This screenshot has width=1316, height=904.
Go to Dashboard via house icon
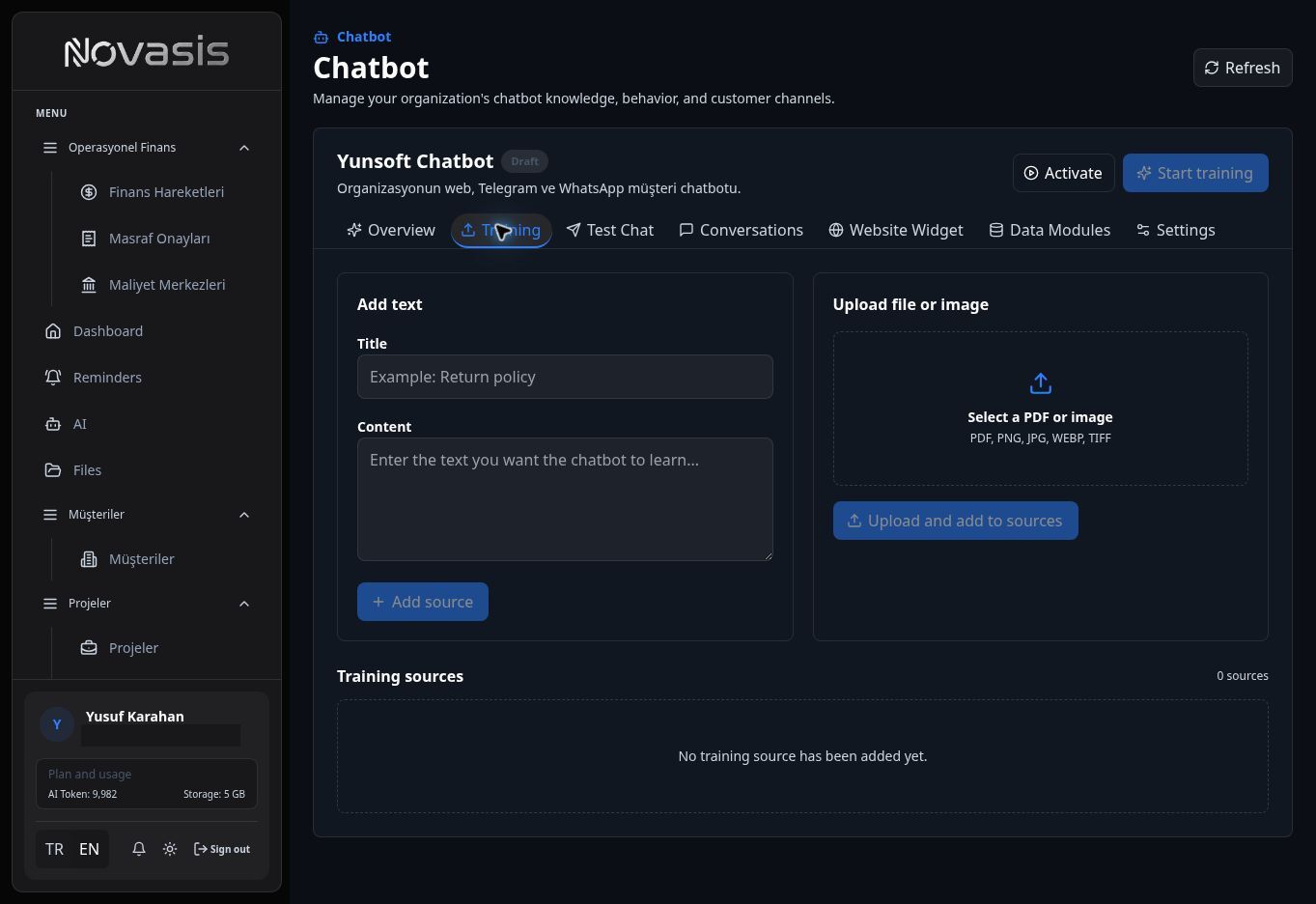coord(53,331)
